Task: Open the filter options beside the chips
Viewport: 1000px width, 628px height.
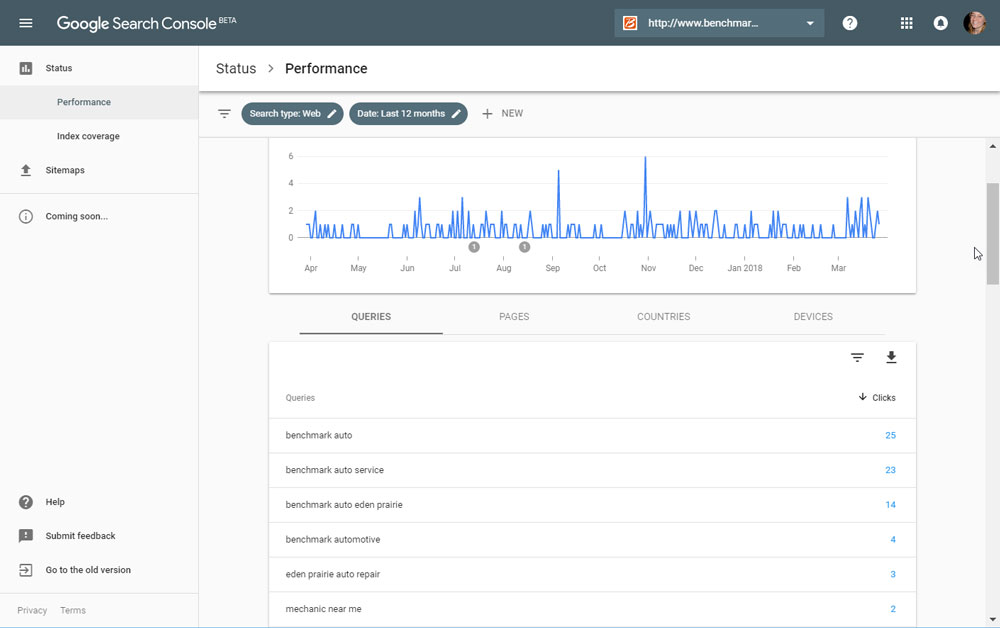Action: (x=224, y=113)
